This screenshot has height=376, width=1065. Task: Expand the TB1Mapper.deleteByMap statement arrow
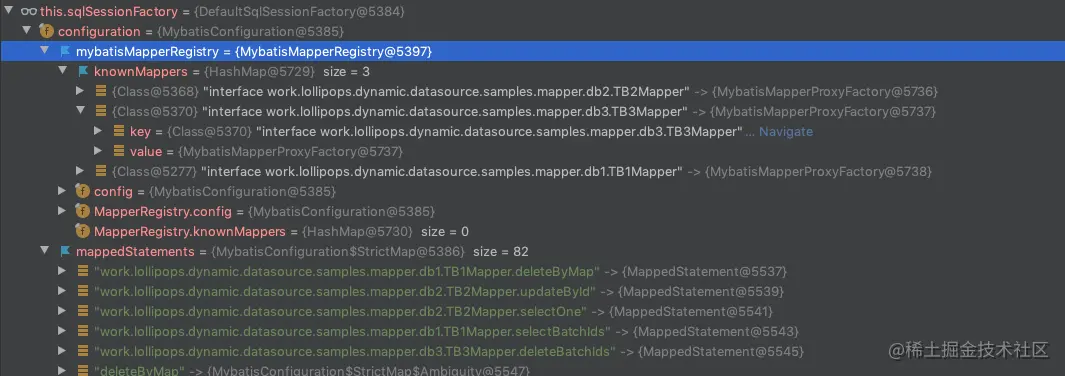pos(62,271)
